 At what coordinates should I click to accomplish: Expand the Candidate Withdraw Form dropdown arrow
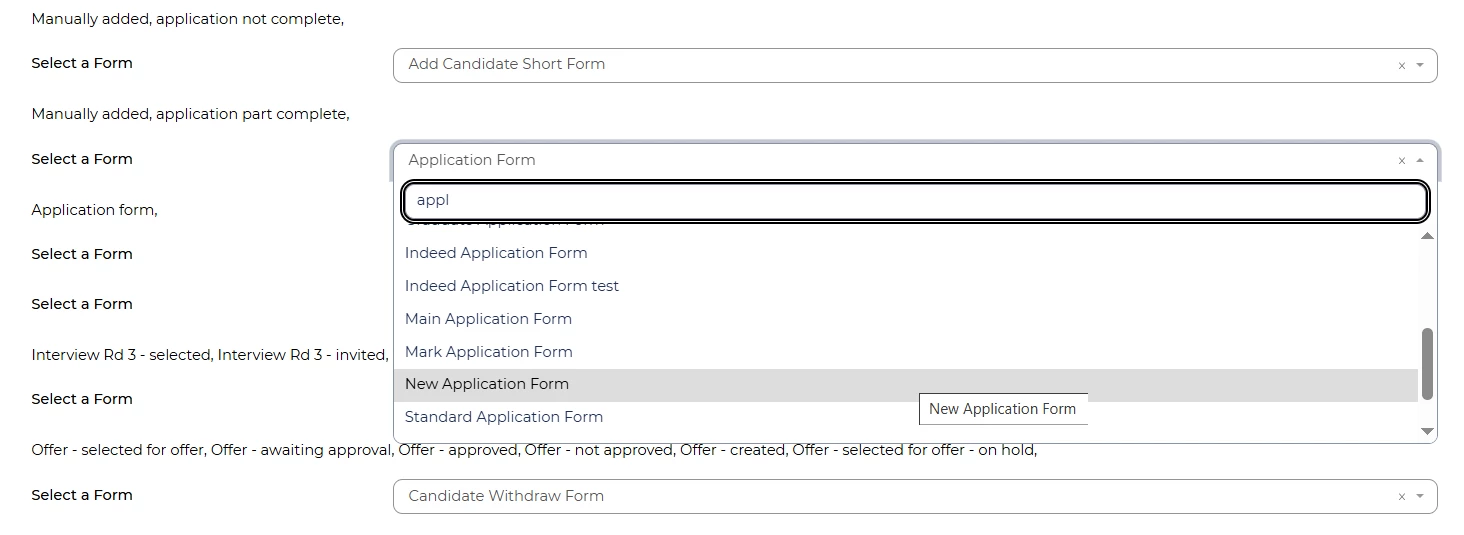(x=1420, y=497)
